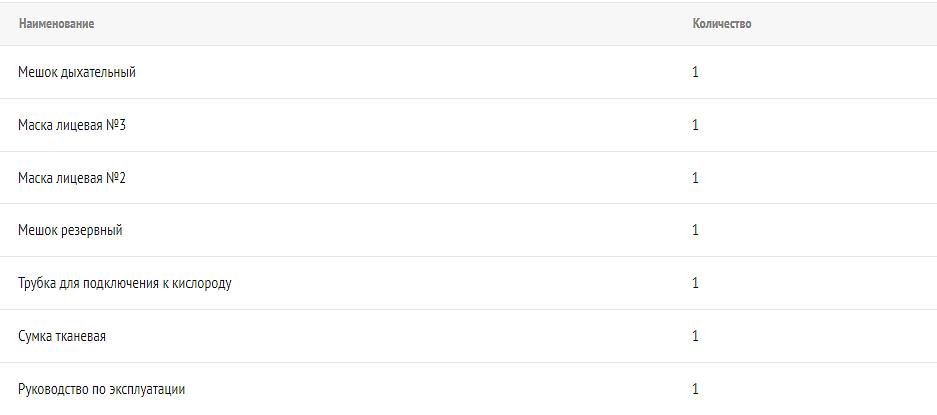The image size is (937, 415).
Task: Select the Мешок резервный item name
Action: click(x=70, y=230)
